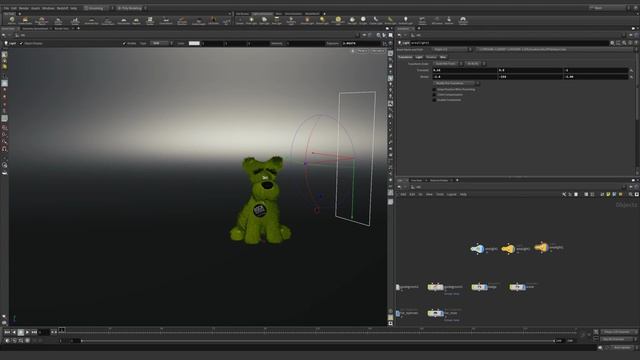Screen dimensions: 640x360
Task: Switch to the Render View pane tab
Action: pyautogui.click(x=61, y=29)
